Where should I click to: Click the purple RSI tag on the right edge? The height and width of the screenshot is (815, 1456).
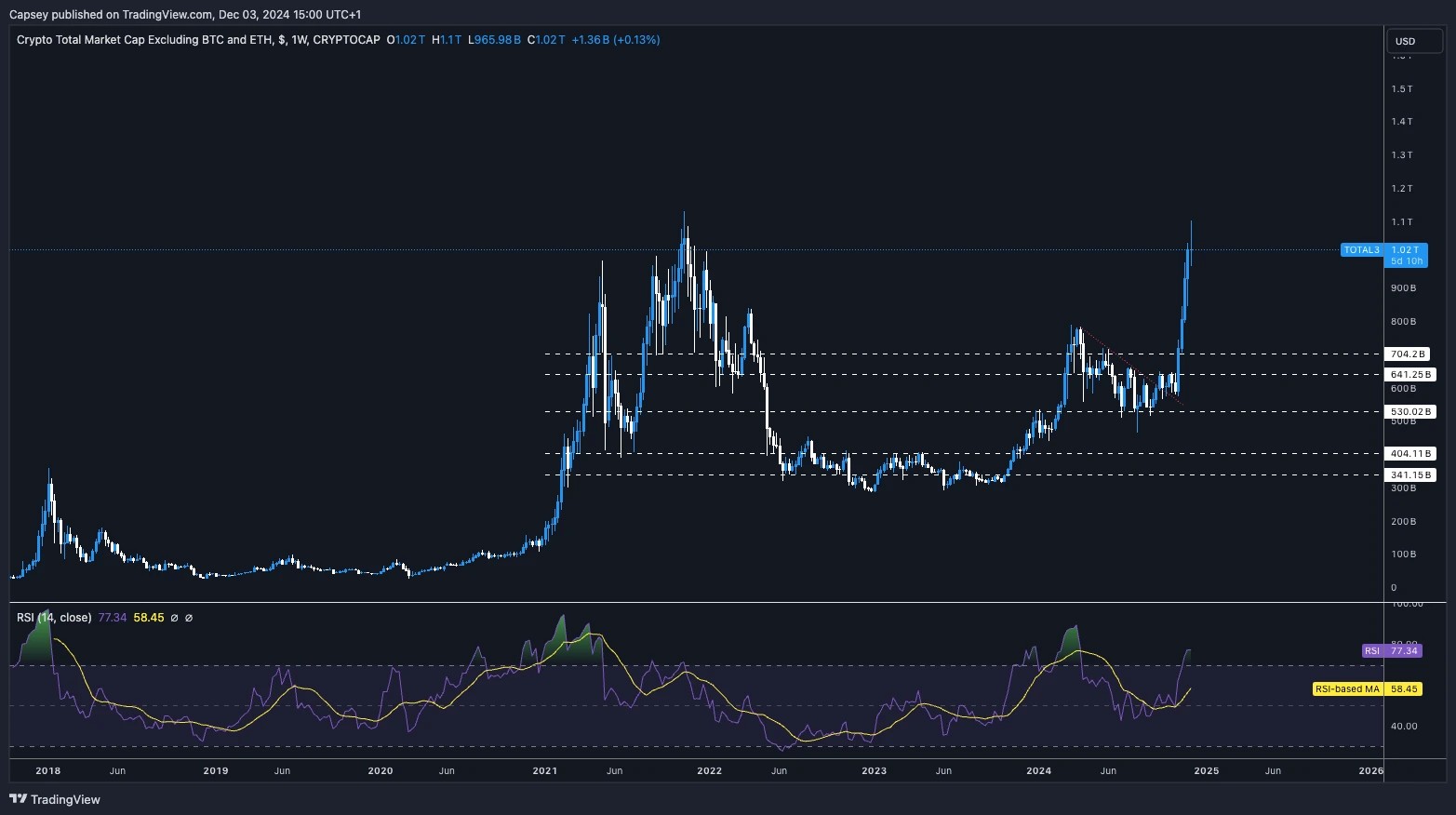pos(1392,650)
